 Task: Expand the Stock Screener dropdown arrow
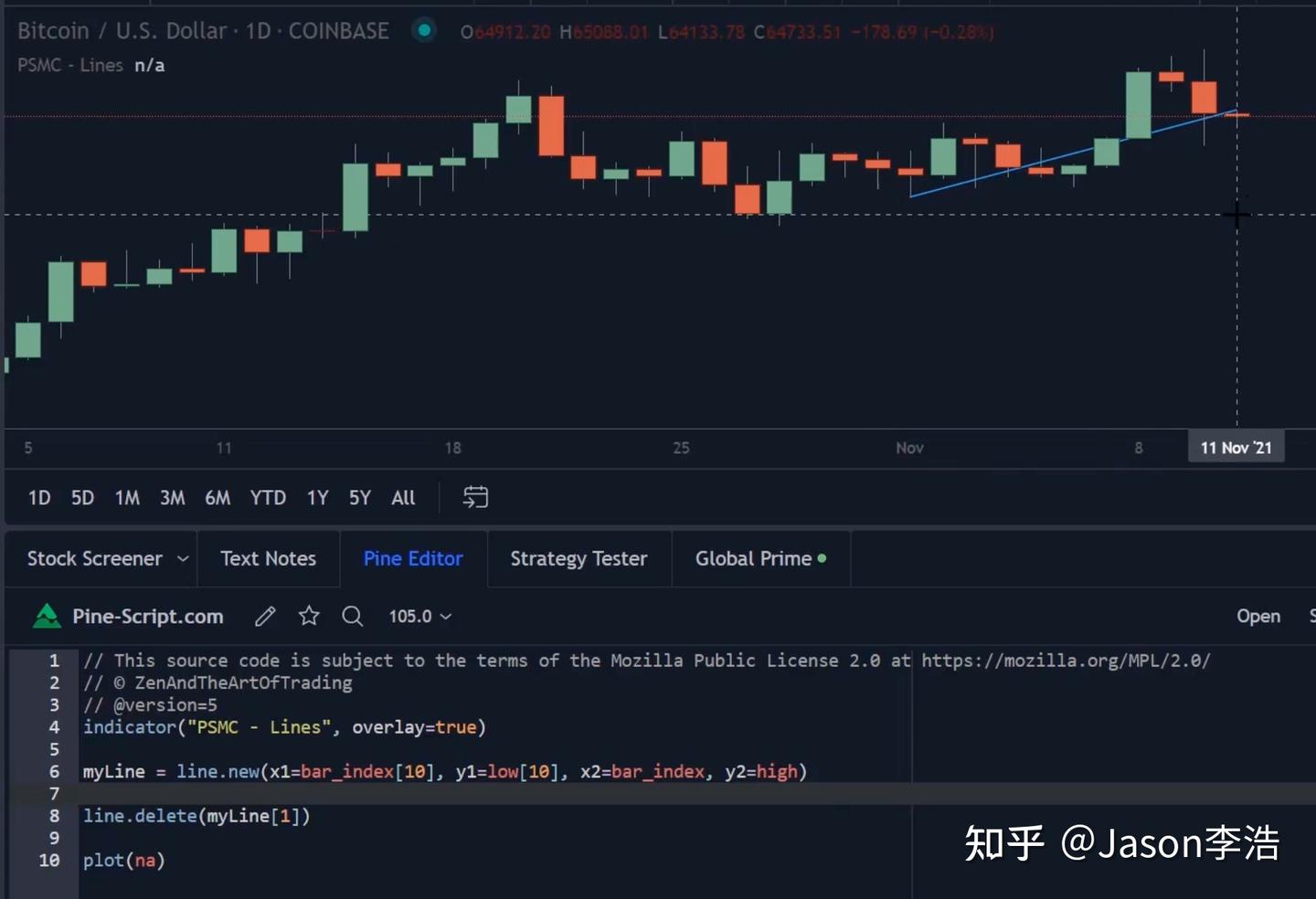183,559
